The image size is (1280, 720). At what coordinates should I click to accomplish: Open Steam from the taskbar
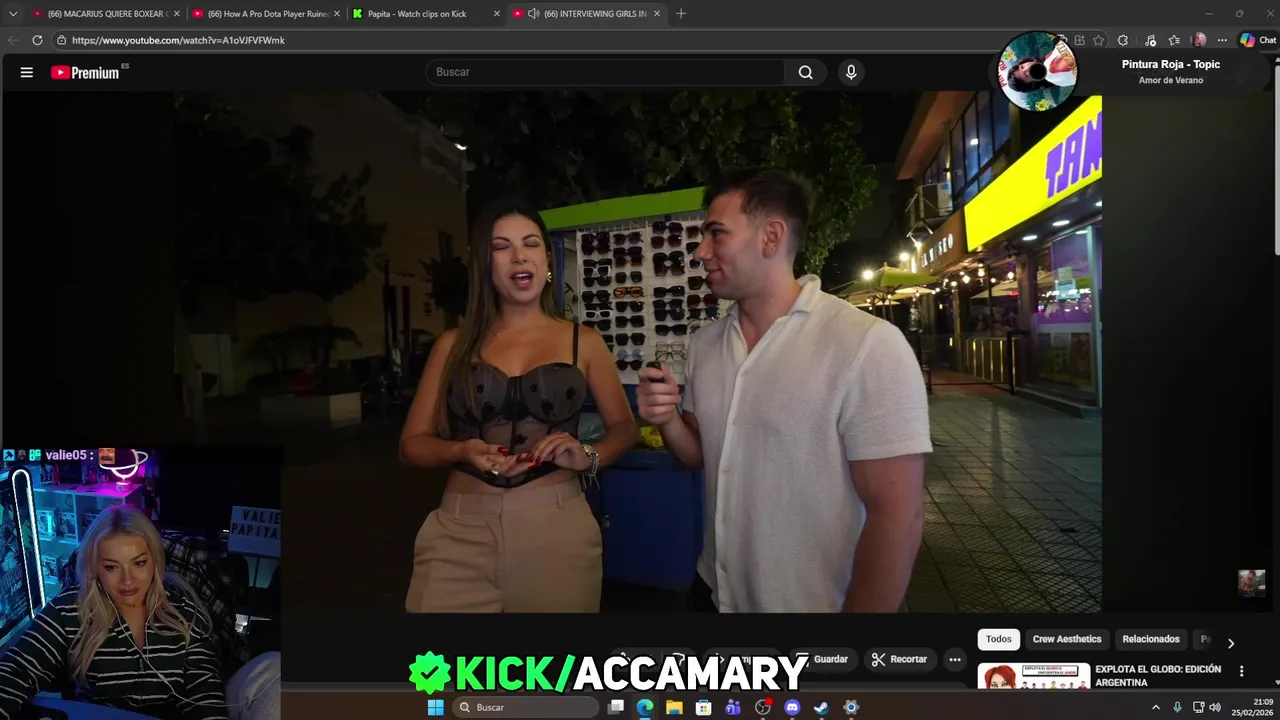click(821, 707)
